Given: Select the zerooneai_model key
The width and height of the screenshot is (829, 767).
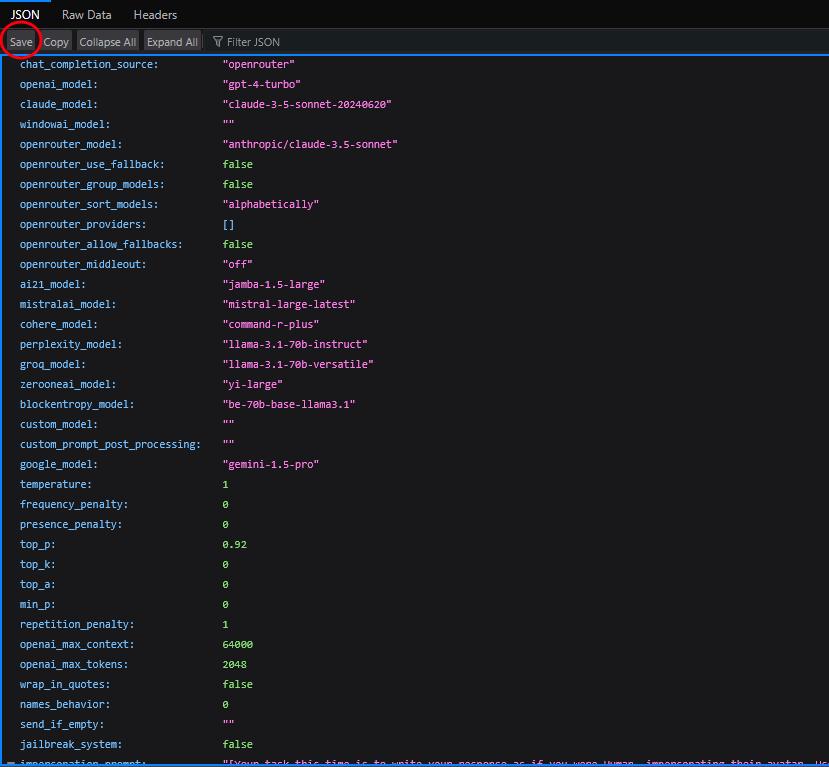Looking at the screenshot, I should 68,384.
